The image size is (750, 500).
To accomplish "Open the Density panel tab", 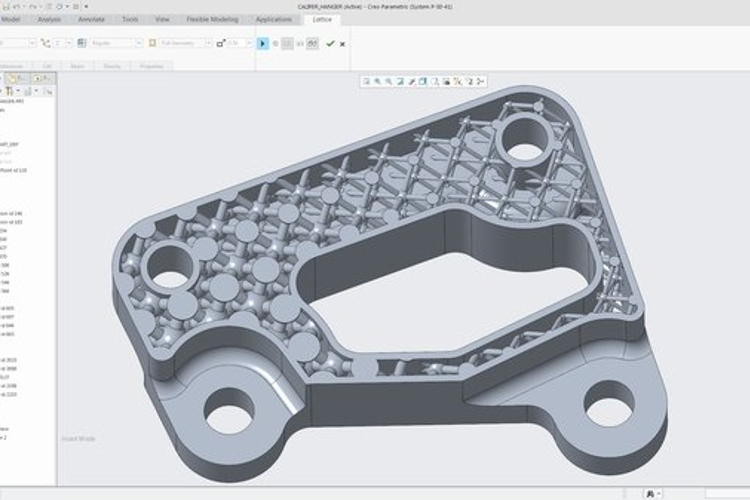I will (x=114, y=66).
